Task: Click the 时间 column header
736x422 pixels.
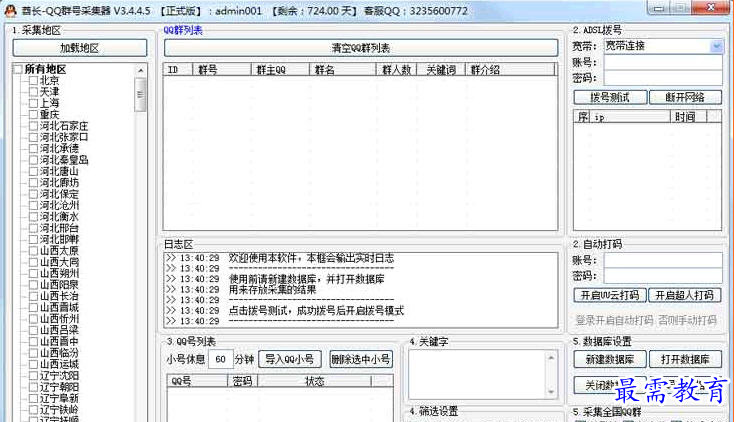Action: pos(688,117)
